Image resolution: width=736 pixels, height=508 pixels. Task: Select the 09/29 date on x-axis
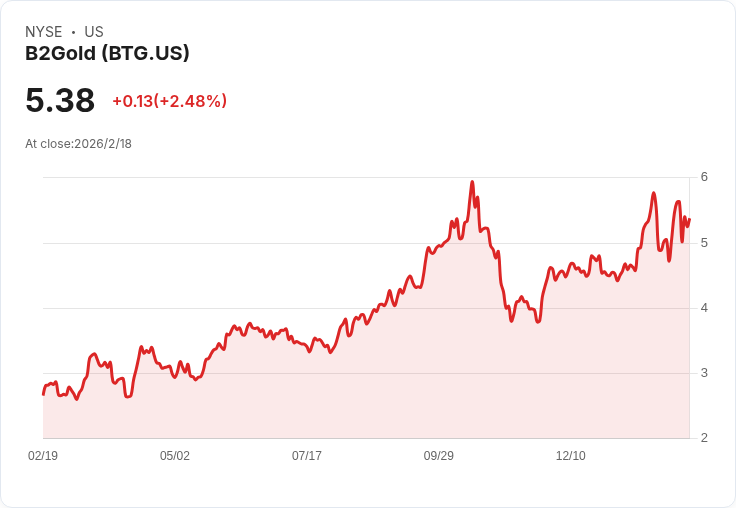438,455
